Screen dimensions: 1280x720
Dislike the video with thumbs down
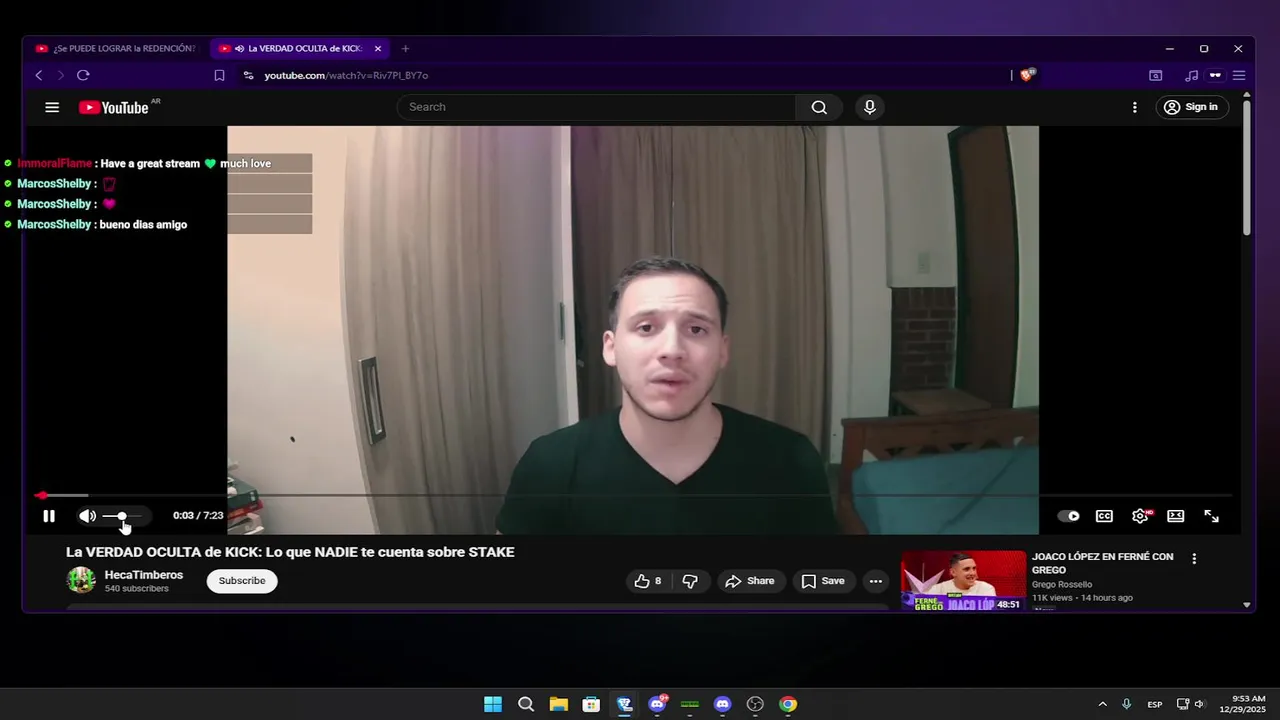click(x=690, y=581)
